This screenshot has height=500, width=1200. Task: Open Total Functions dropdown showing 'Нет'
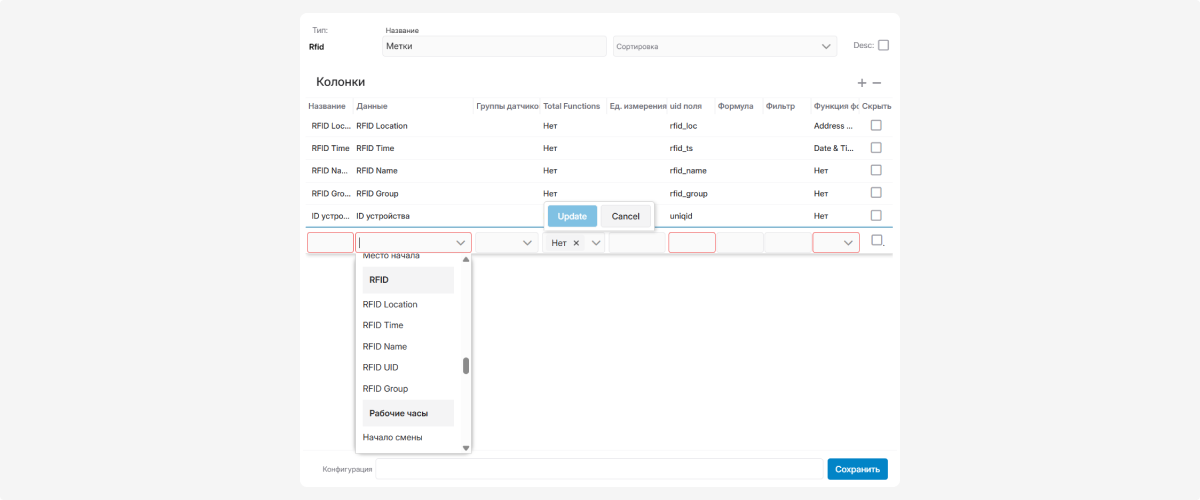point(597,243)
